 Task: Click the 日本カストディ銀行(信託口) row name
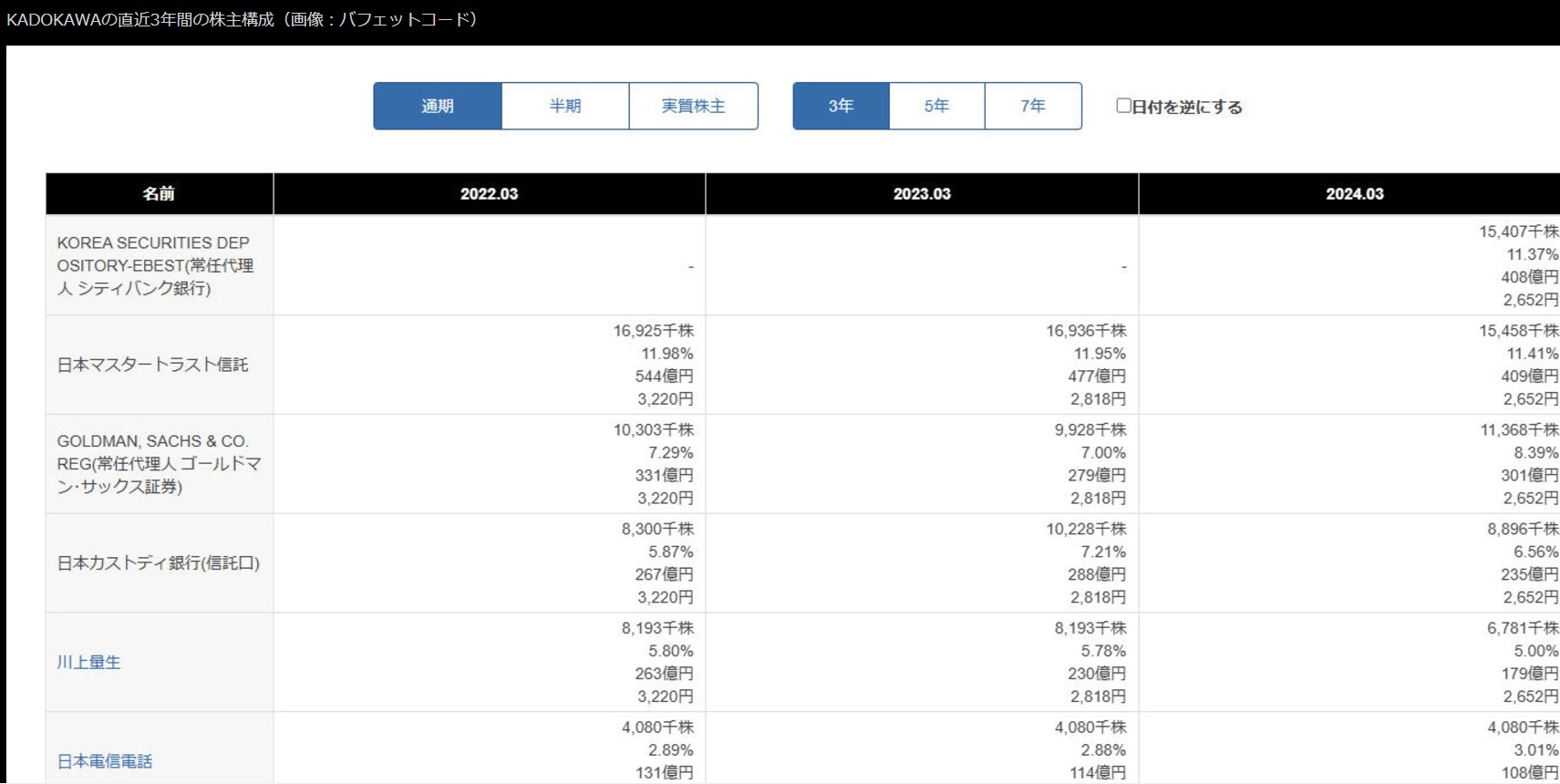click(x=158, y=563)
